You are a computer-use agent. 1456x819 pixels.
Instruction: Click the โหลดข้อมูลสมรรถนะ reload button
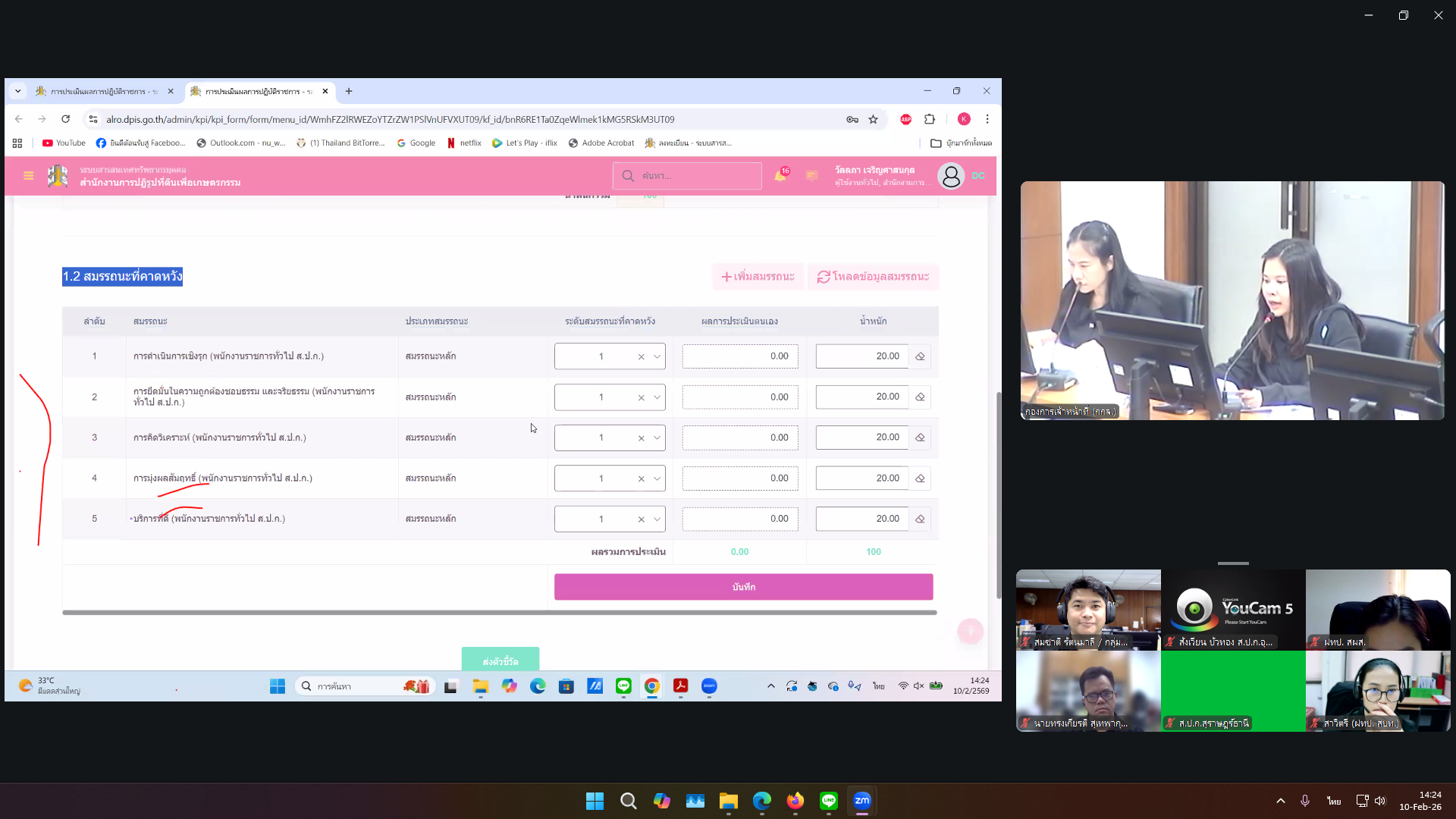[873, 277]
